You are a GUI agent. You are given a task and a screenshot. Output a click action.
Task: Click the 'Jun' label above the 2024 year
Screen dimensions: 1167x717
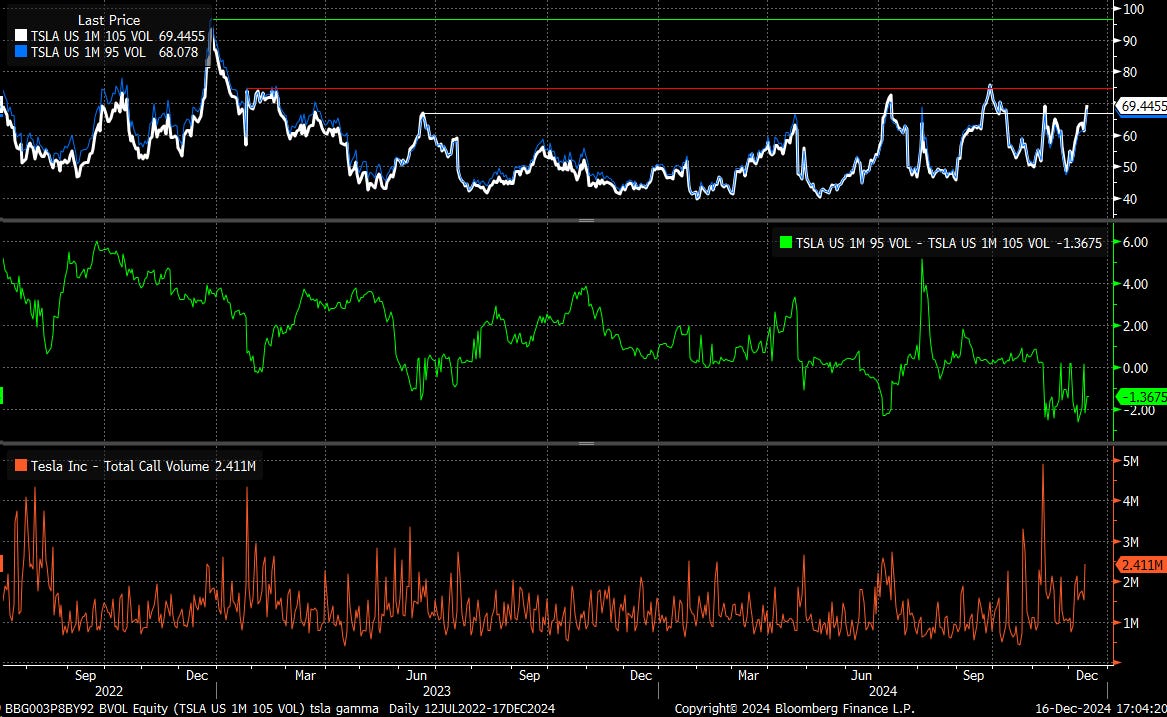tap(861, 675)
